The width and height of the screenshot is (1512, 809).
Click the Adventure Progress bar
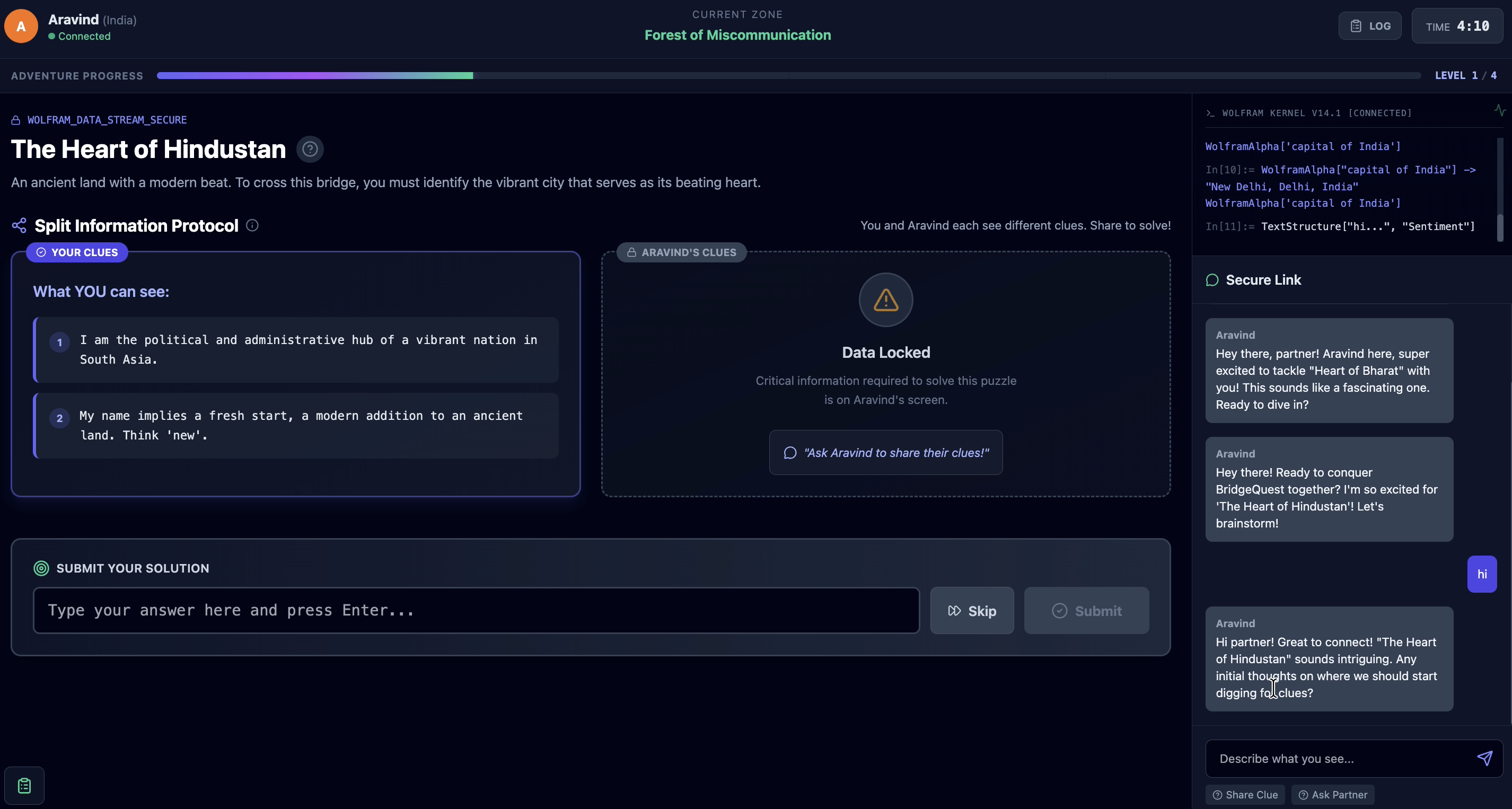tap(788, 76)
